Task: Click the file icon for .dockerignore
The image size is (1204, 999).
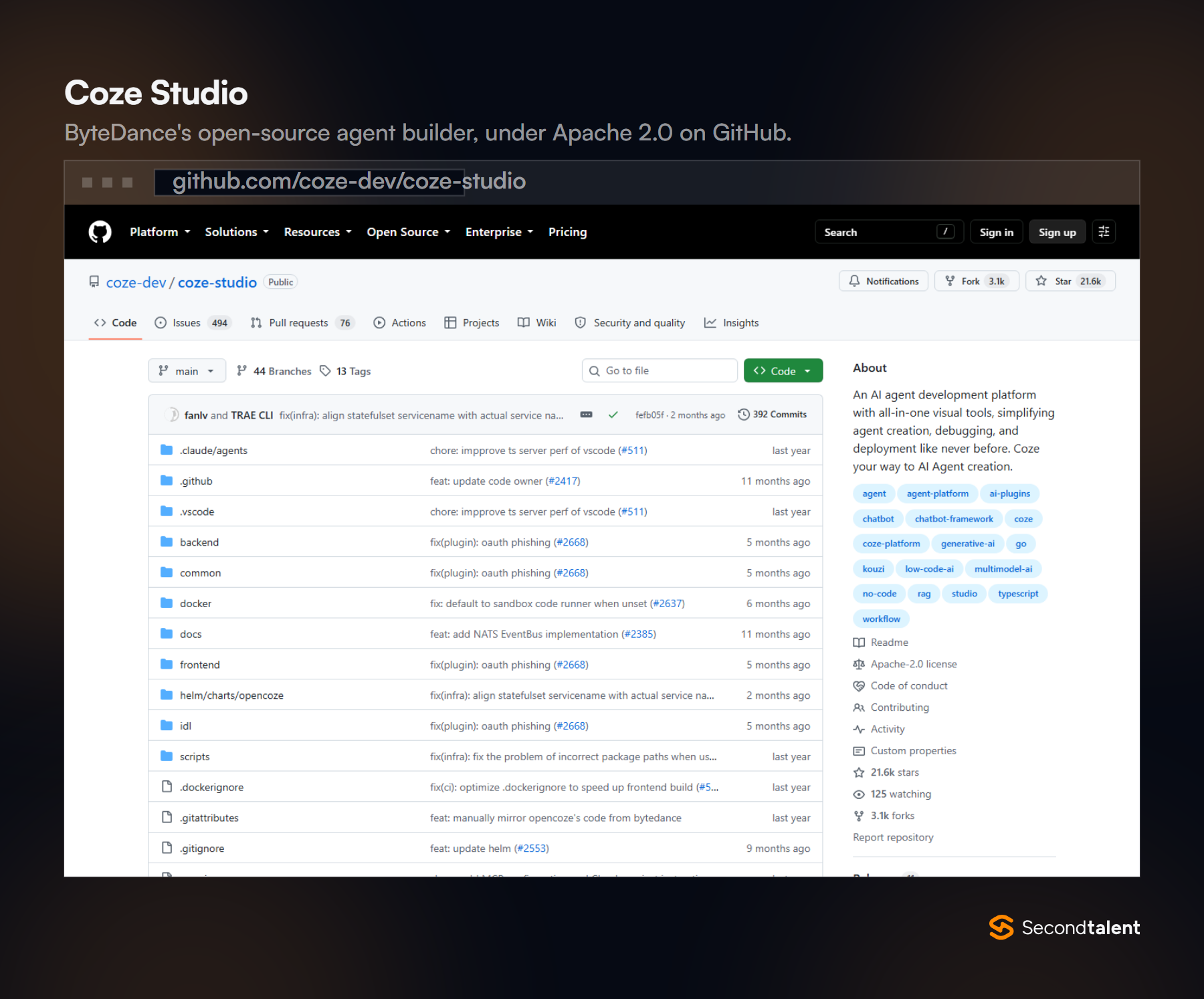Action: click(167, 787)
